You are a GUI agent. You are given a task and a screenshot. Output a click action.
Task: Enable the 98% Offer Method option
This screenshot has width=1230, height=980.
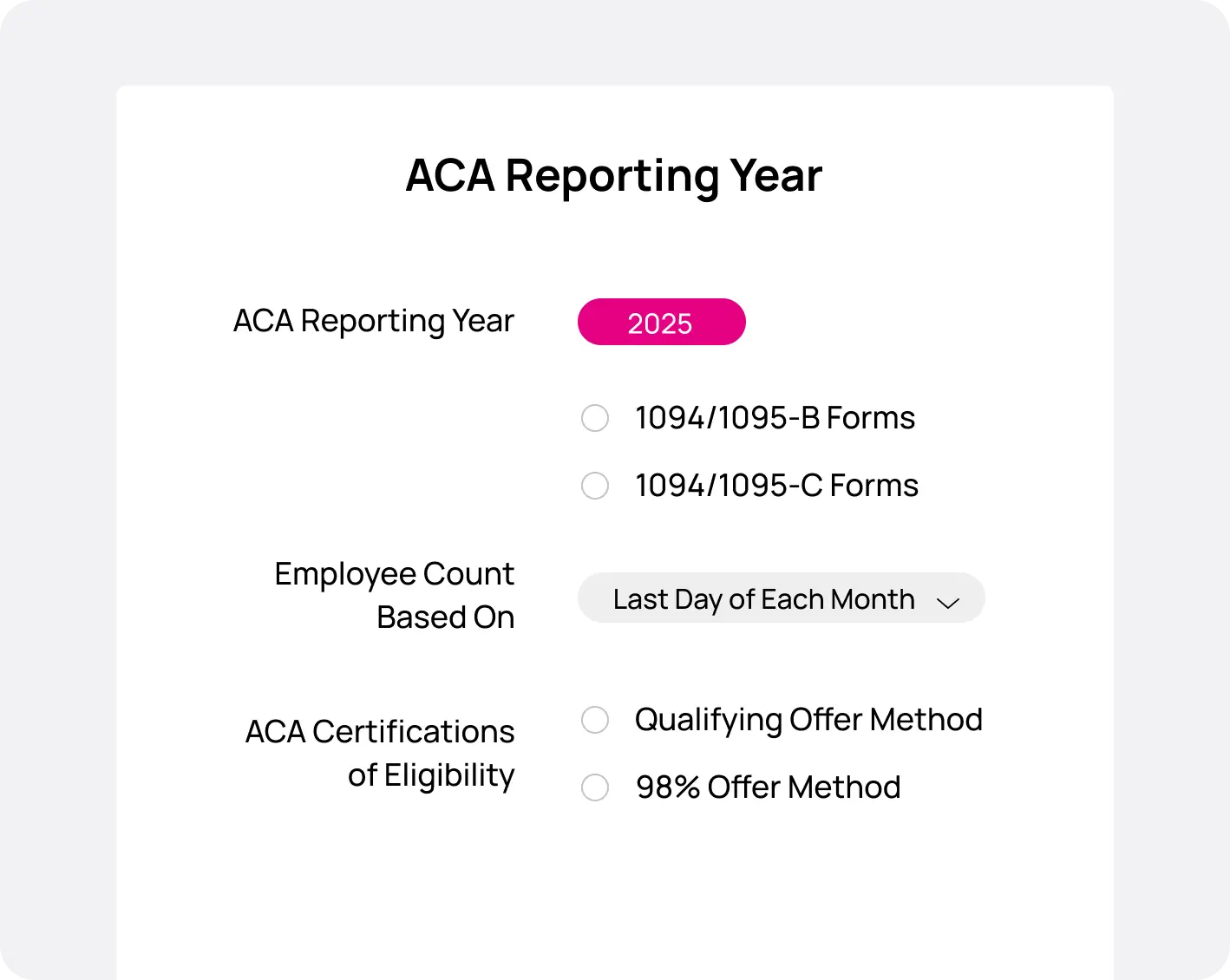tap(595, 787)
